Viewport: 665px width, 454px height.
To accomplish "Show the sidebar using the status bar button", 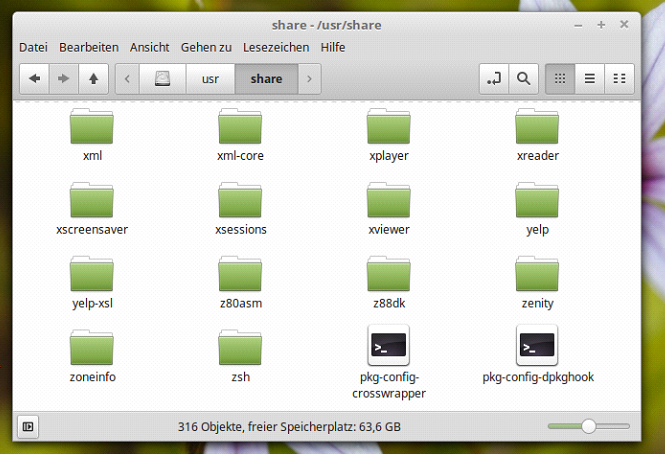I will click(x=28, y=426).
